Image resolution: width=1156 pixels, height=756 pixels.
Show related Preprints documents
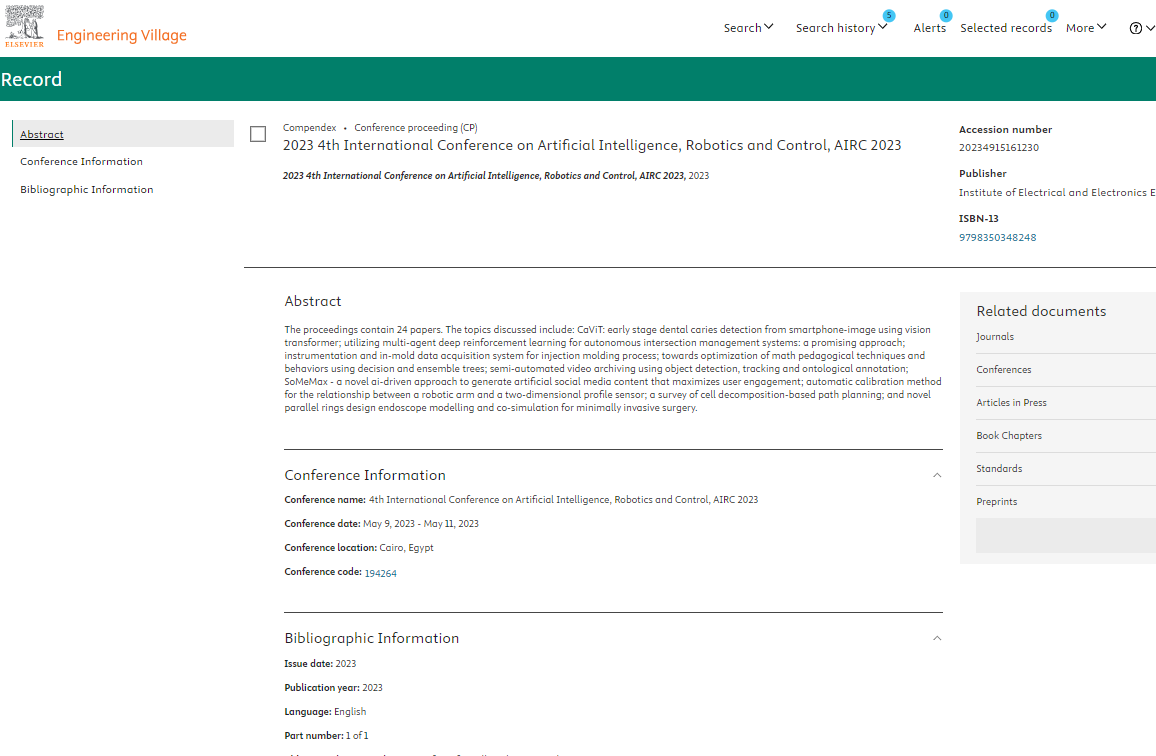point(997,502)
